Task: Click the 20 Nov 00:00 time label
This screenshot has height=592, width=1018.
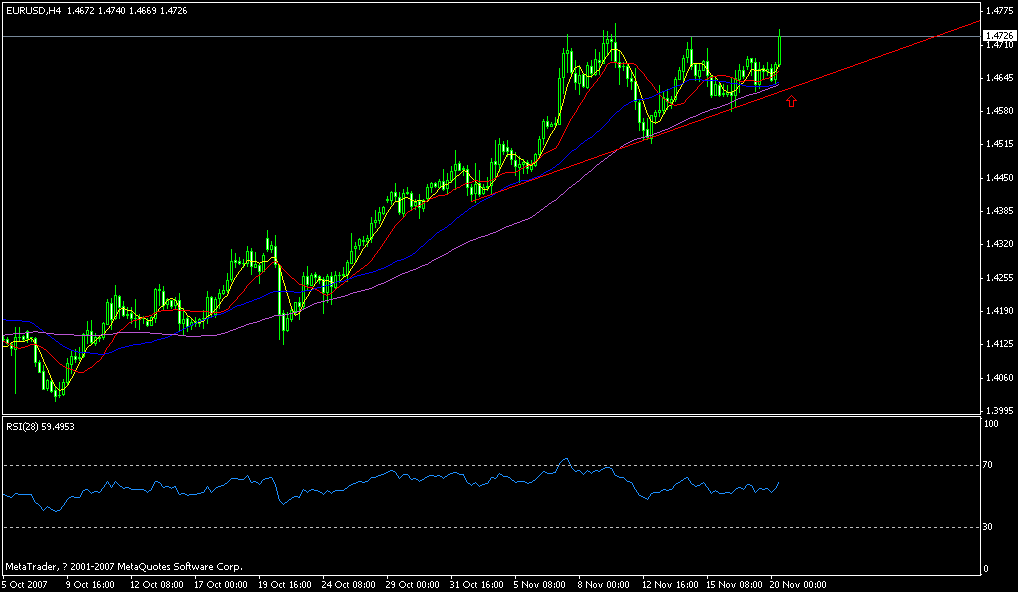Action: click(797, 585)
